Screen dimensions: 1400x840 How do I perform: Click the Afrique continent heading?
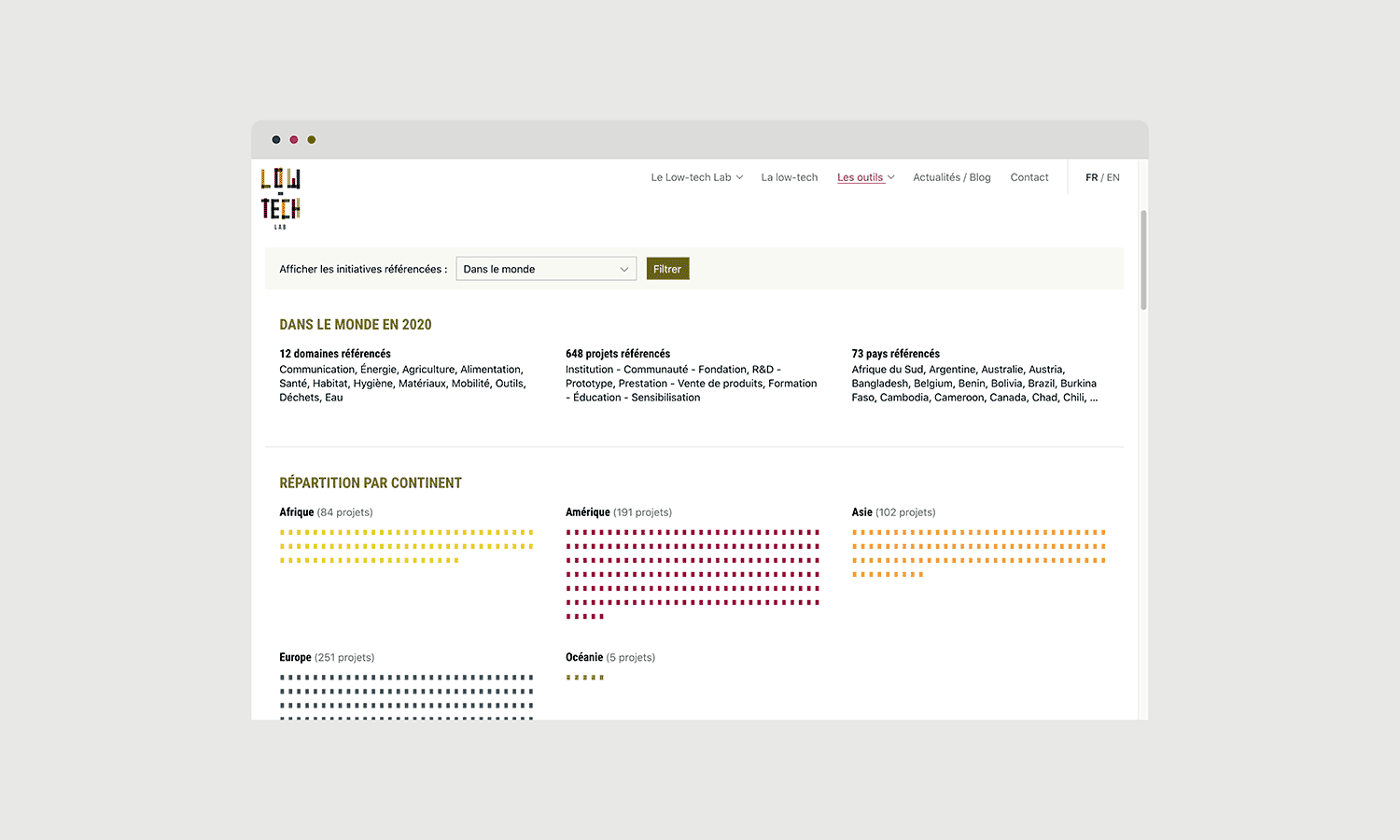297,512
